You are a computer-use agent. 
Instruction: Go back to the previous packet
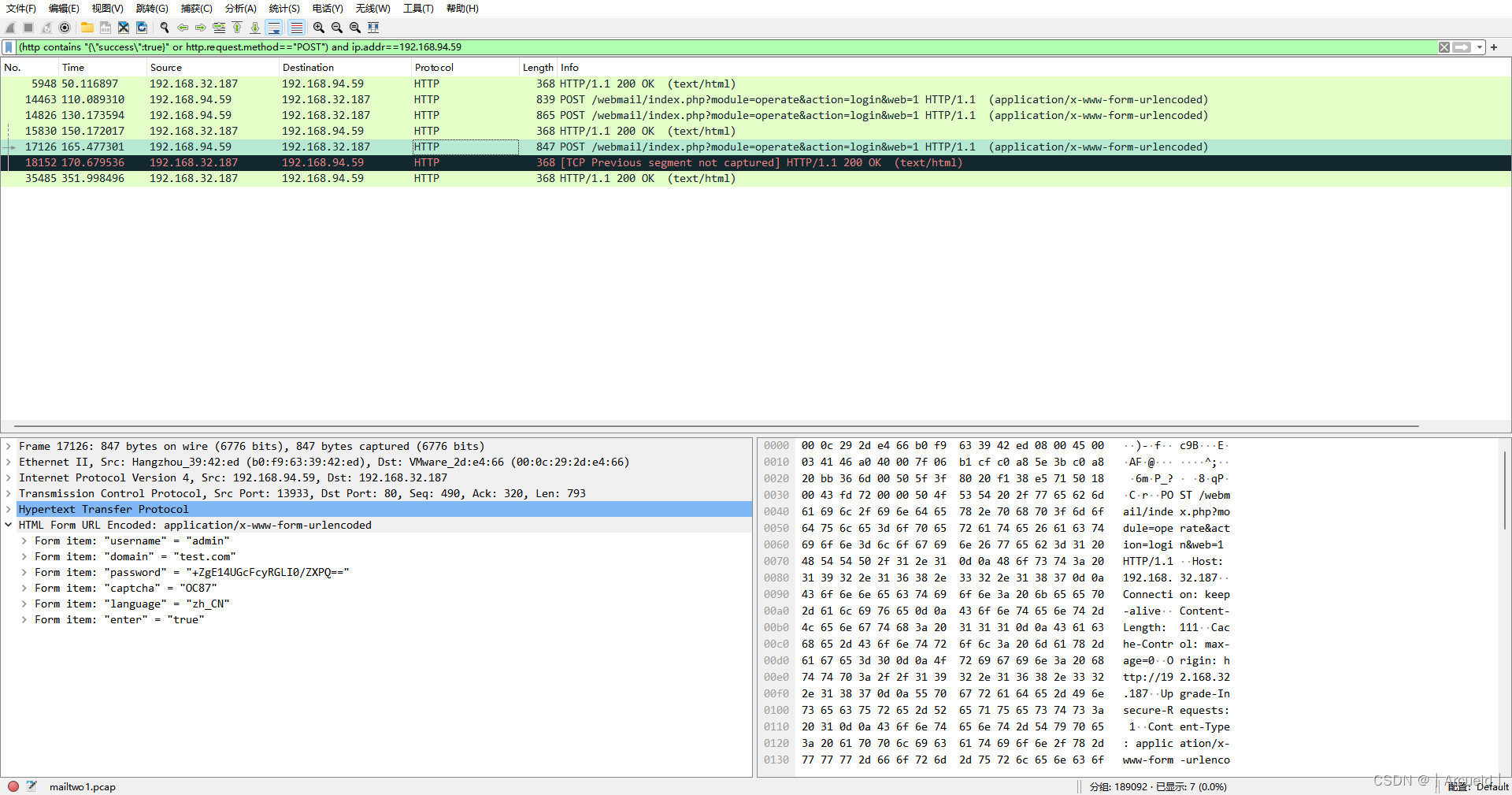[183, 28]
